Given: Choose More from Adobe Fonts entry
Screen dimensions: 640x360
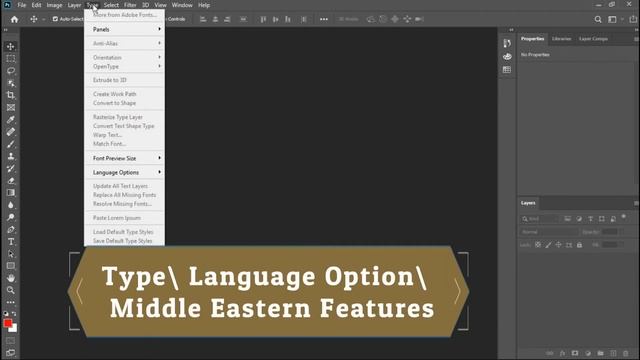Looking at the screenshot, I should tap(124, 15).
